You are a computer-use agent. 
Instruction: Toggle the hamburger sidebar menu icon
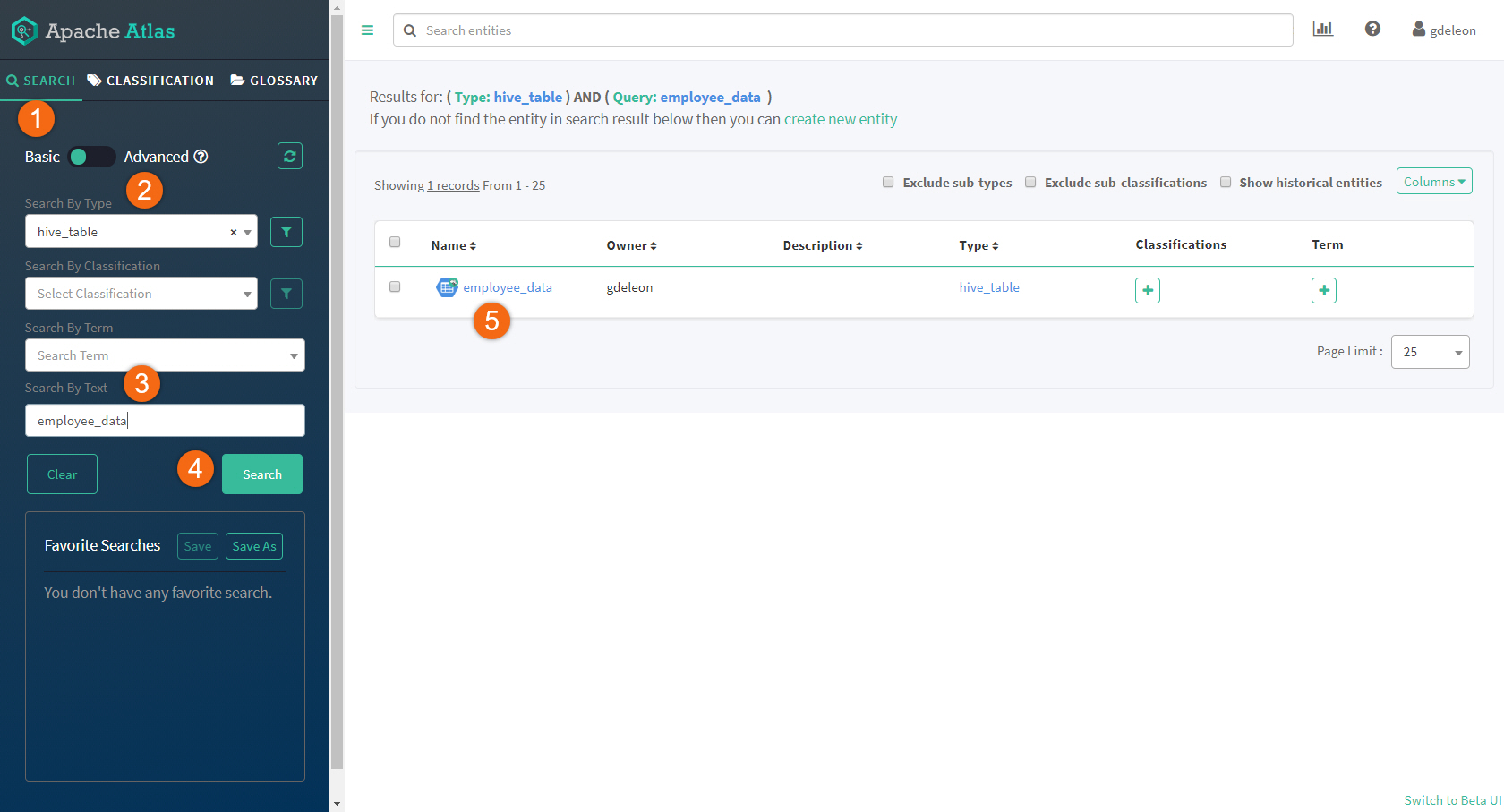point(367,30)
